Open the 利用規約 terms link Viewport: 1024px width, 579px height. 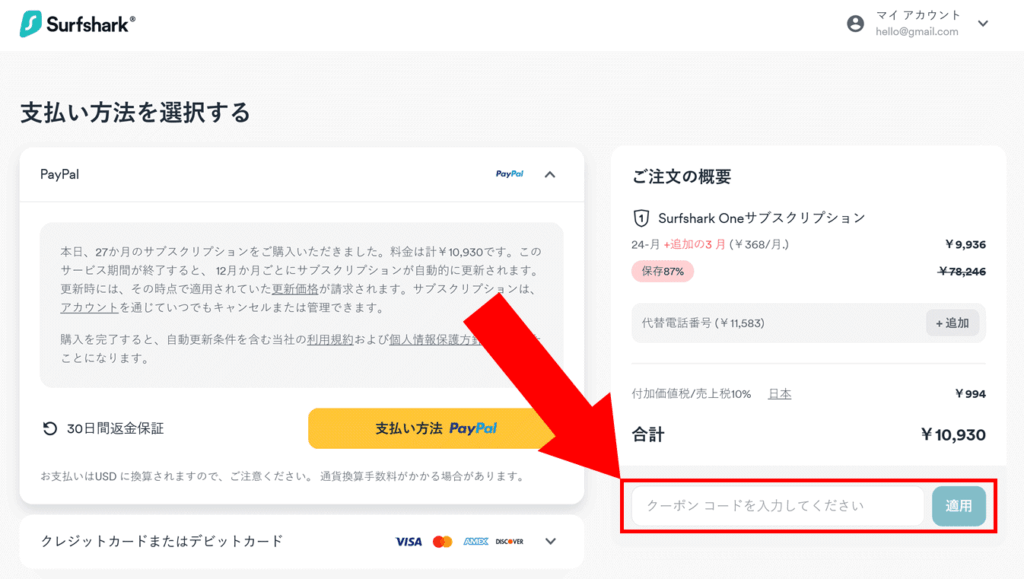pos(330,339)
